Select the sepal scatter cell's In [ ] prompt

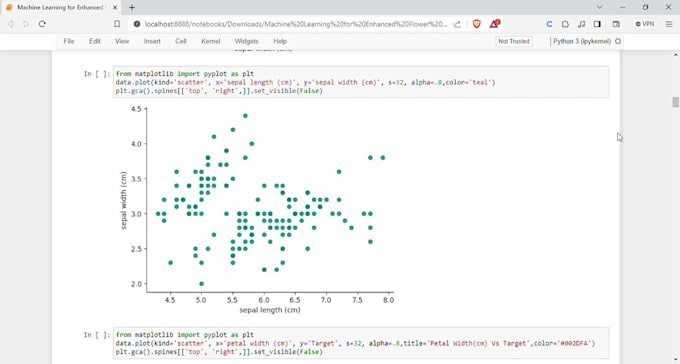(x=97, y=74)
